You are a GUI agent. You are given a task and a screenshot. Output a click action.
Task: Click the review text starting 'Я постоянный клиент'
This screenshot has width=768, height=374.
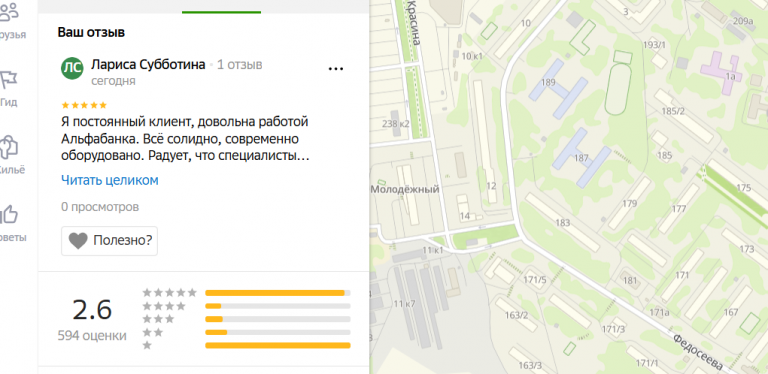click(185, 139)
